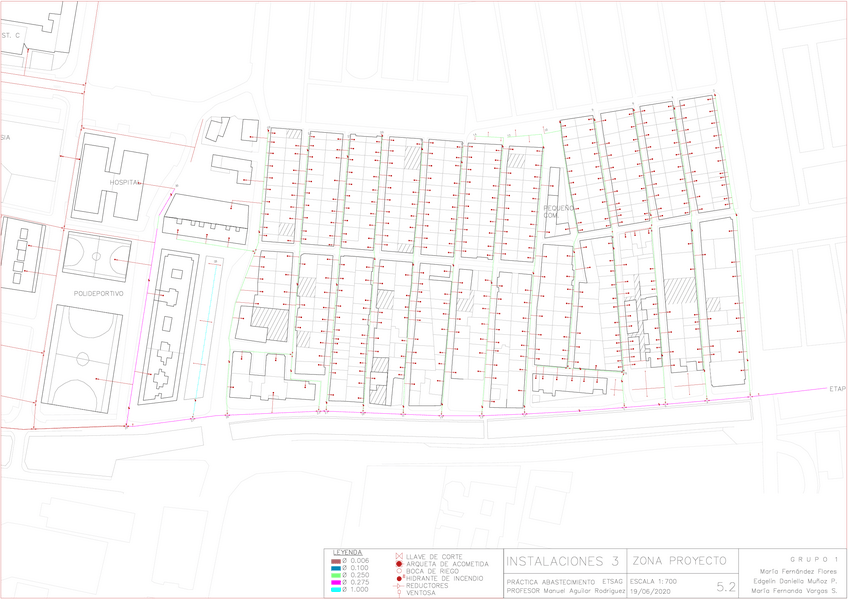
Task: Click the ZONA PROYECTO title cell
Action: 677,560
